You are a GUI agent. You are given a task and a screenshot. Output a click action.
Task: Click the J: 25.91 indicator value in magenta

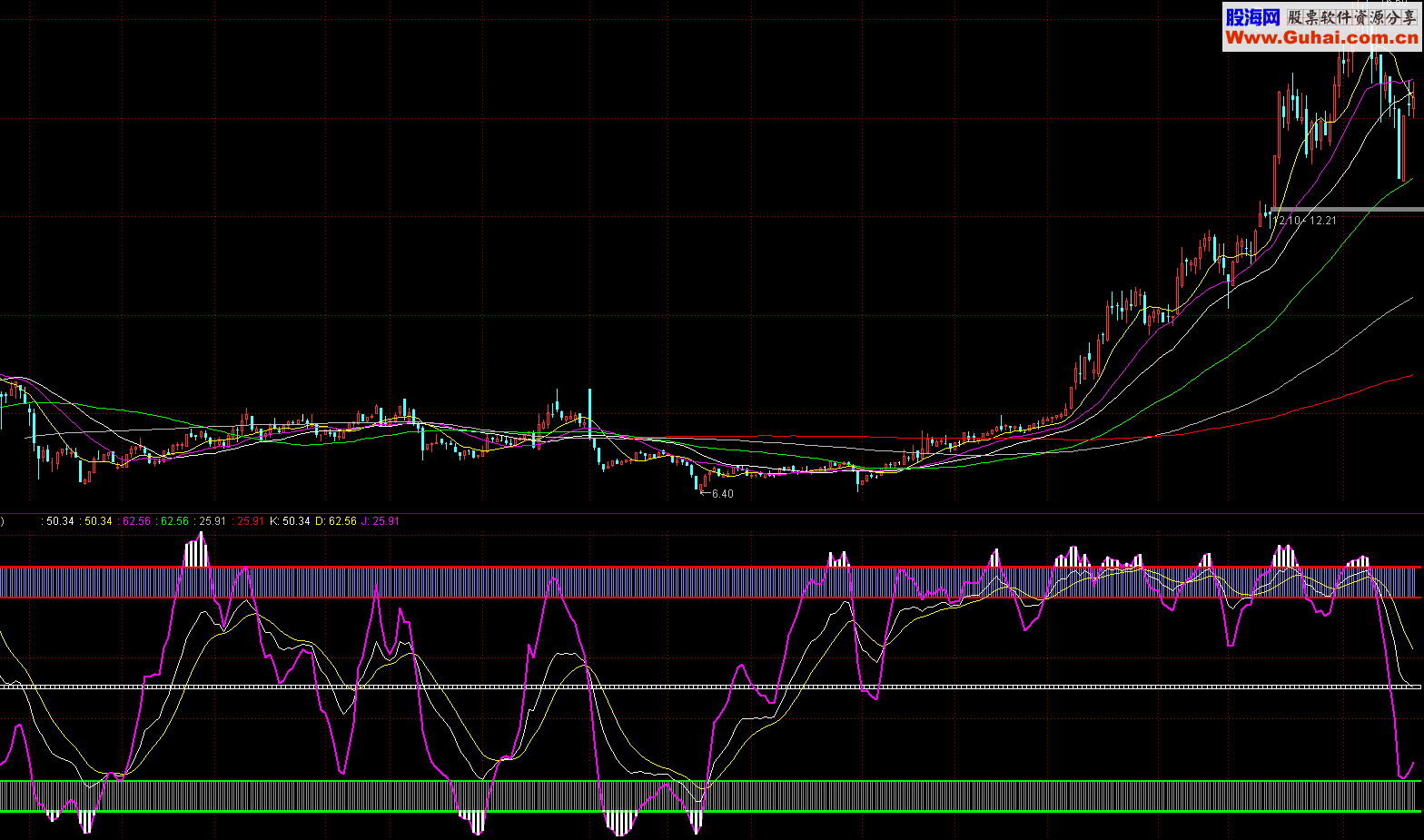tap(380, 521)
